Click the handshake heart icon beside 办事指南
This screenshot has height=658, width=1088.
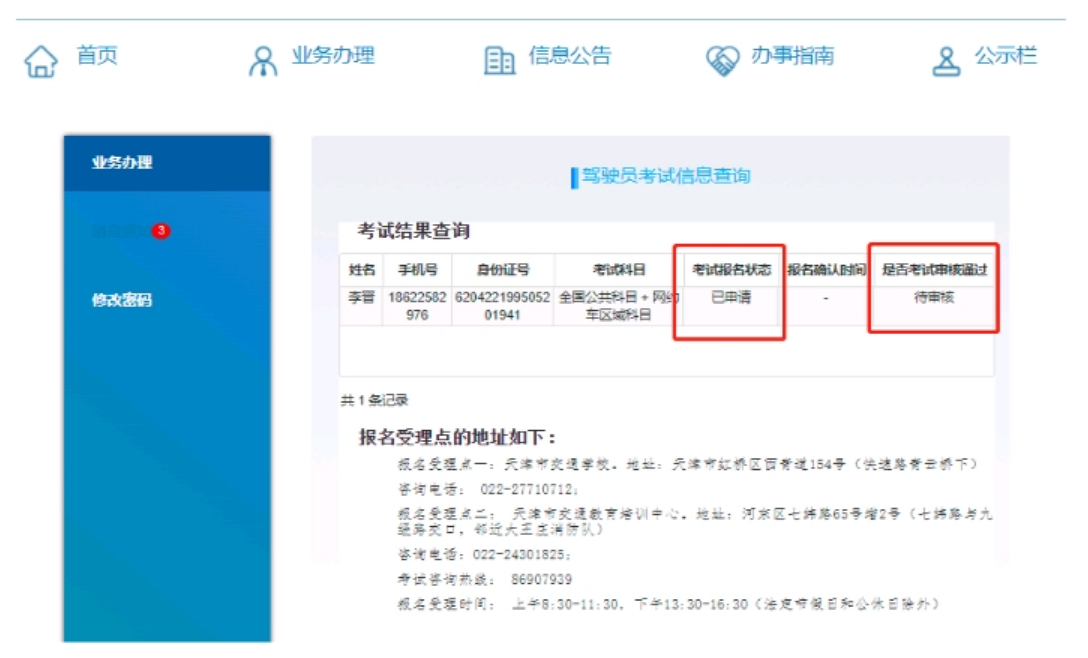(722, 61)
